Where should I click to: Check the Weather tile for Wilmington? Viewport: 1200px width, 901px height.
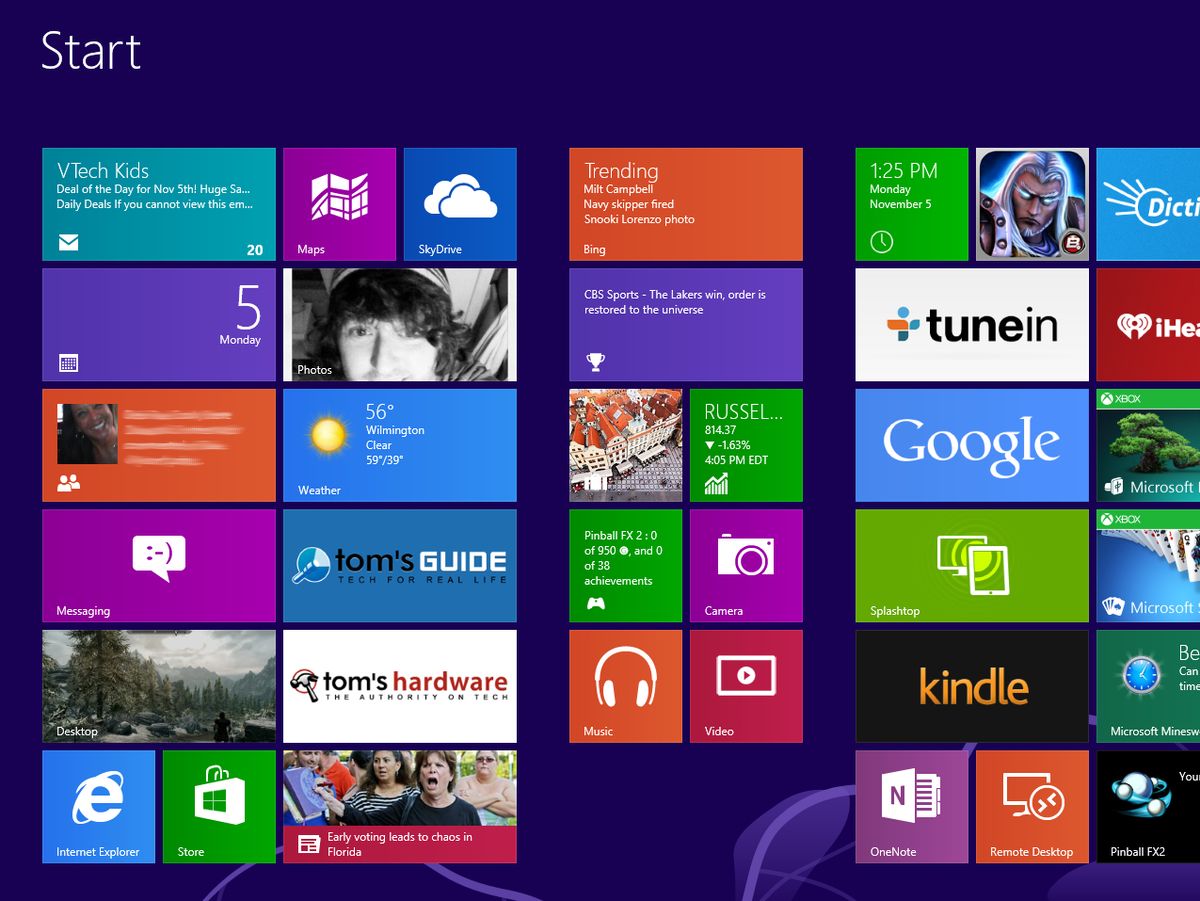[400, 445]
